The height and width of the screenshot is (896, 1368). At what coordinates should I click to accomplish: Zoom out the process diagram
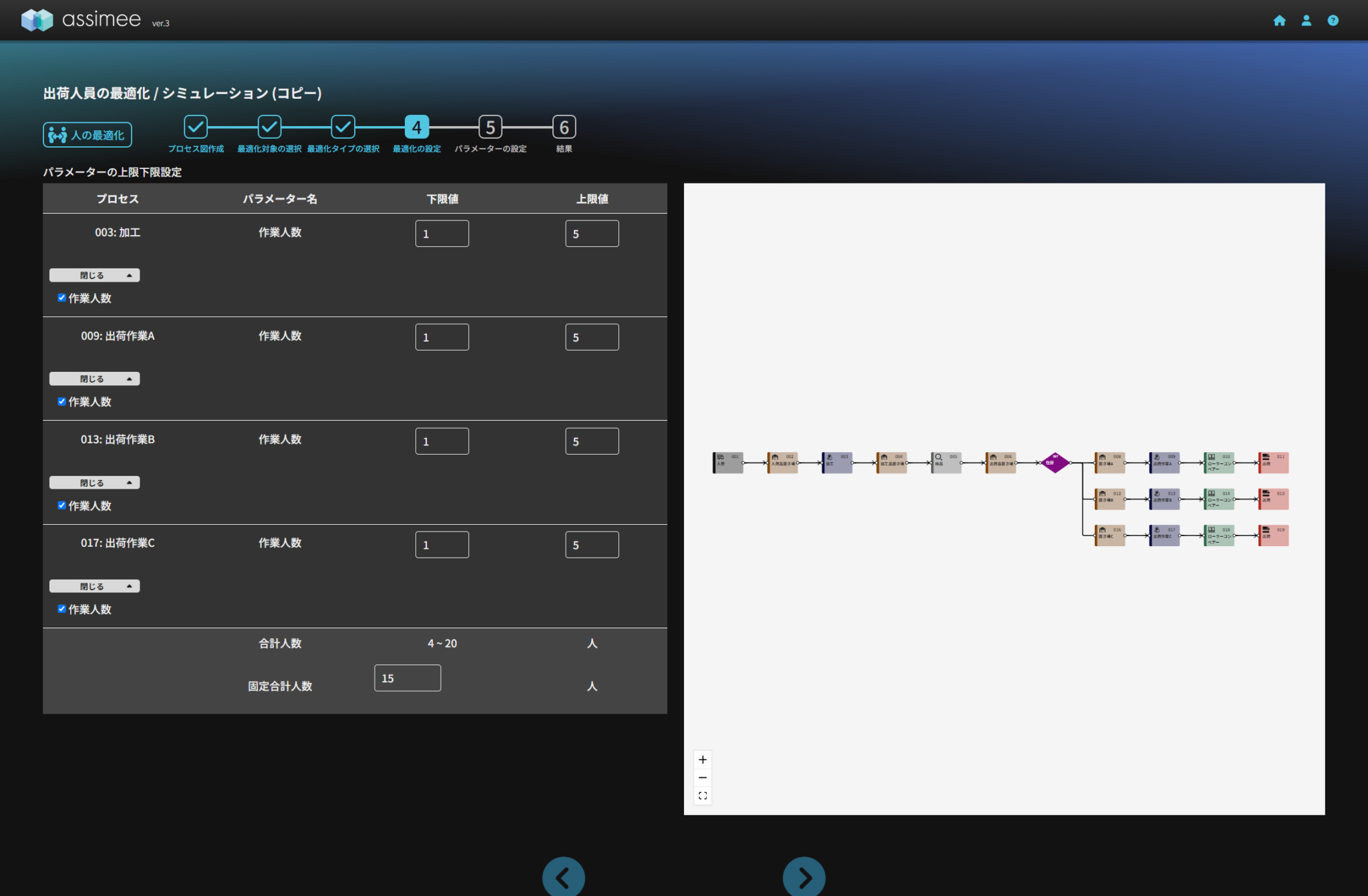702,778
